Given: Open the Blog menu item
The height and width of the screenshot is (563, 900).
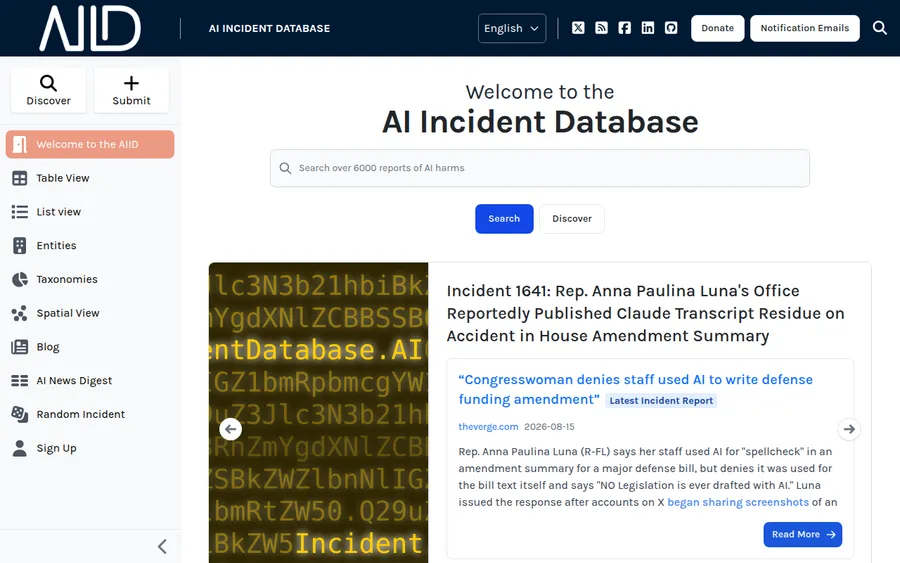Looking at the screenshot, I should click(90, 347).
